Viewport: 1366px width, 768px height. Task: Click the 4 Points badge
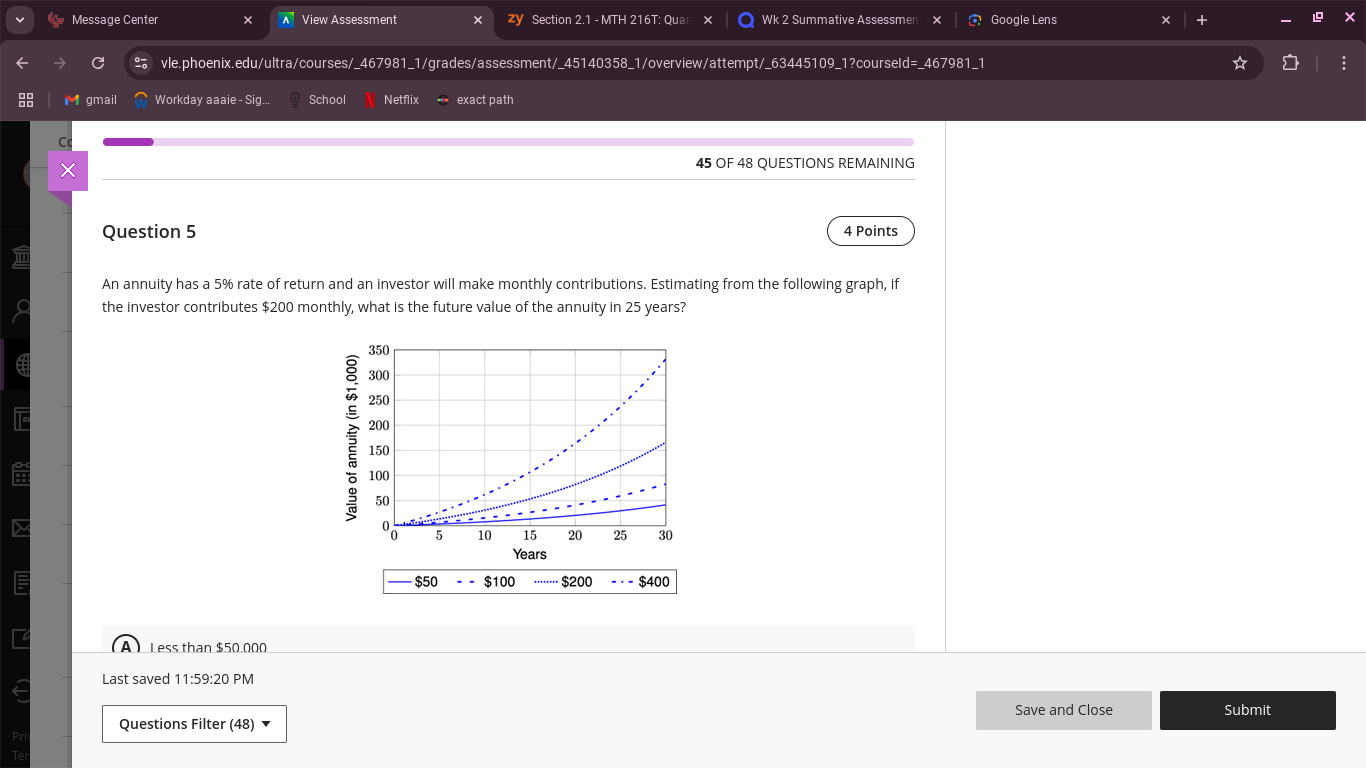pos(871,231)
